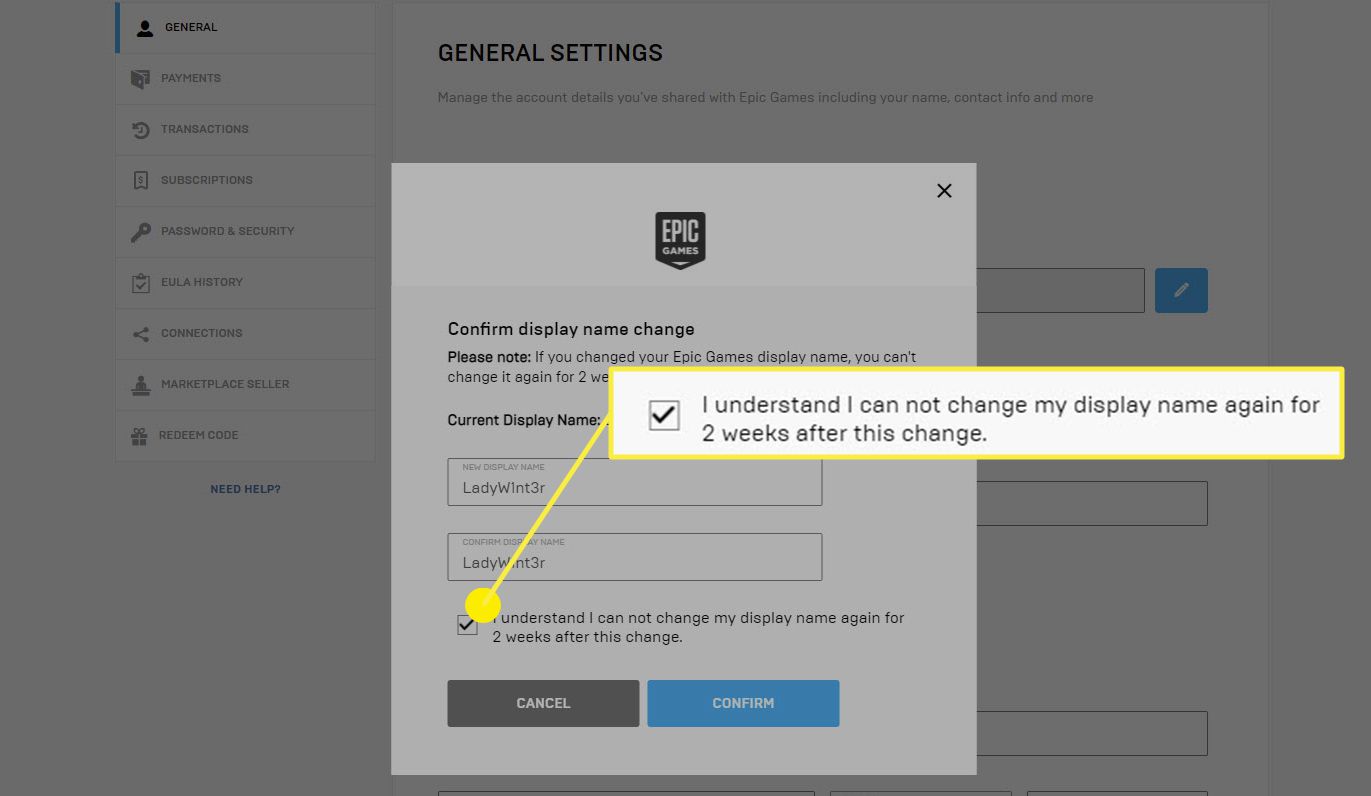This screenshot has height=796, width=1371.
Task: Click the 'Current Display Name:' label
Action: point(524,420)
